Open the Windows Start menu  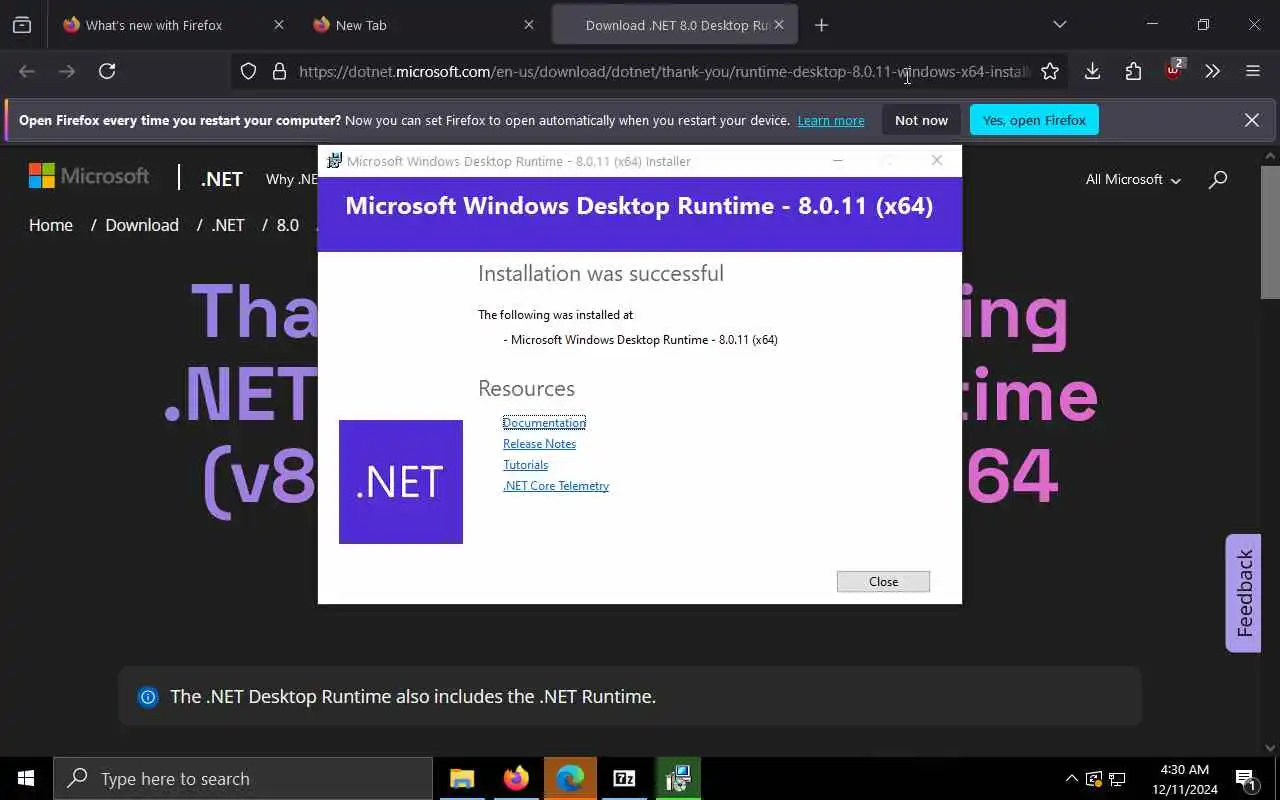[26, 778]
